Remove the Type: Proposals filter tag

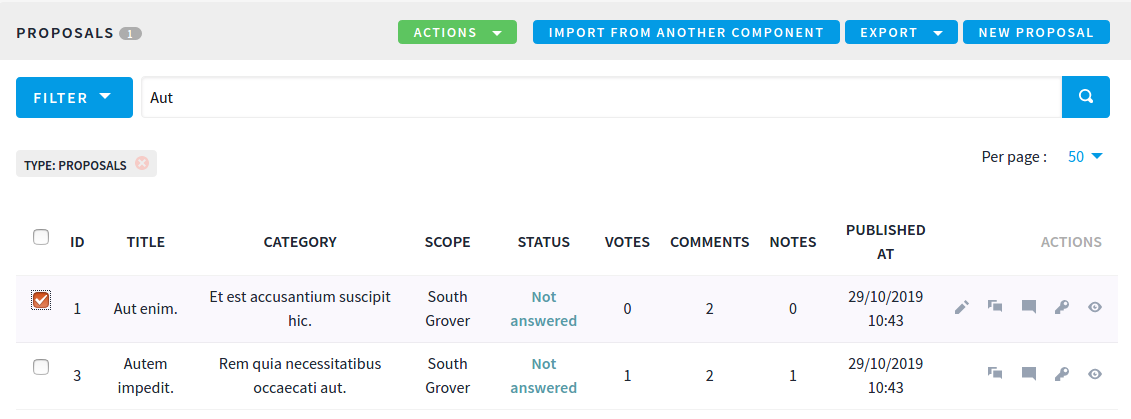(x=142, y=163)
